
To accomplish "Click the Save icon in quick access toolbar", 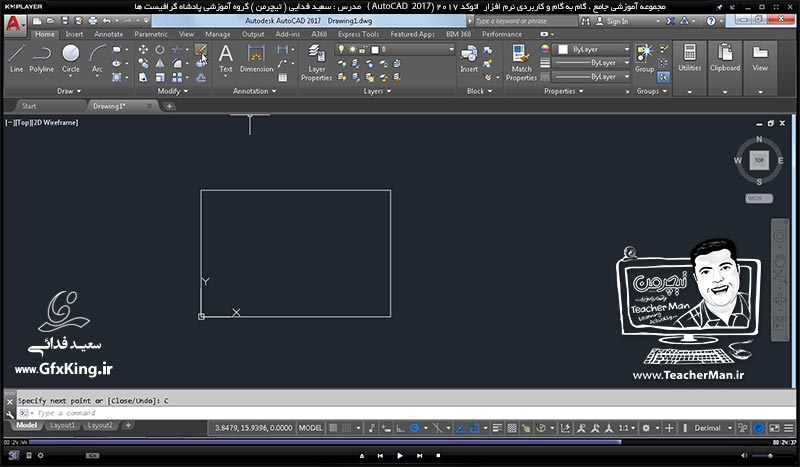I will click(x=65, y=21).
